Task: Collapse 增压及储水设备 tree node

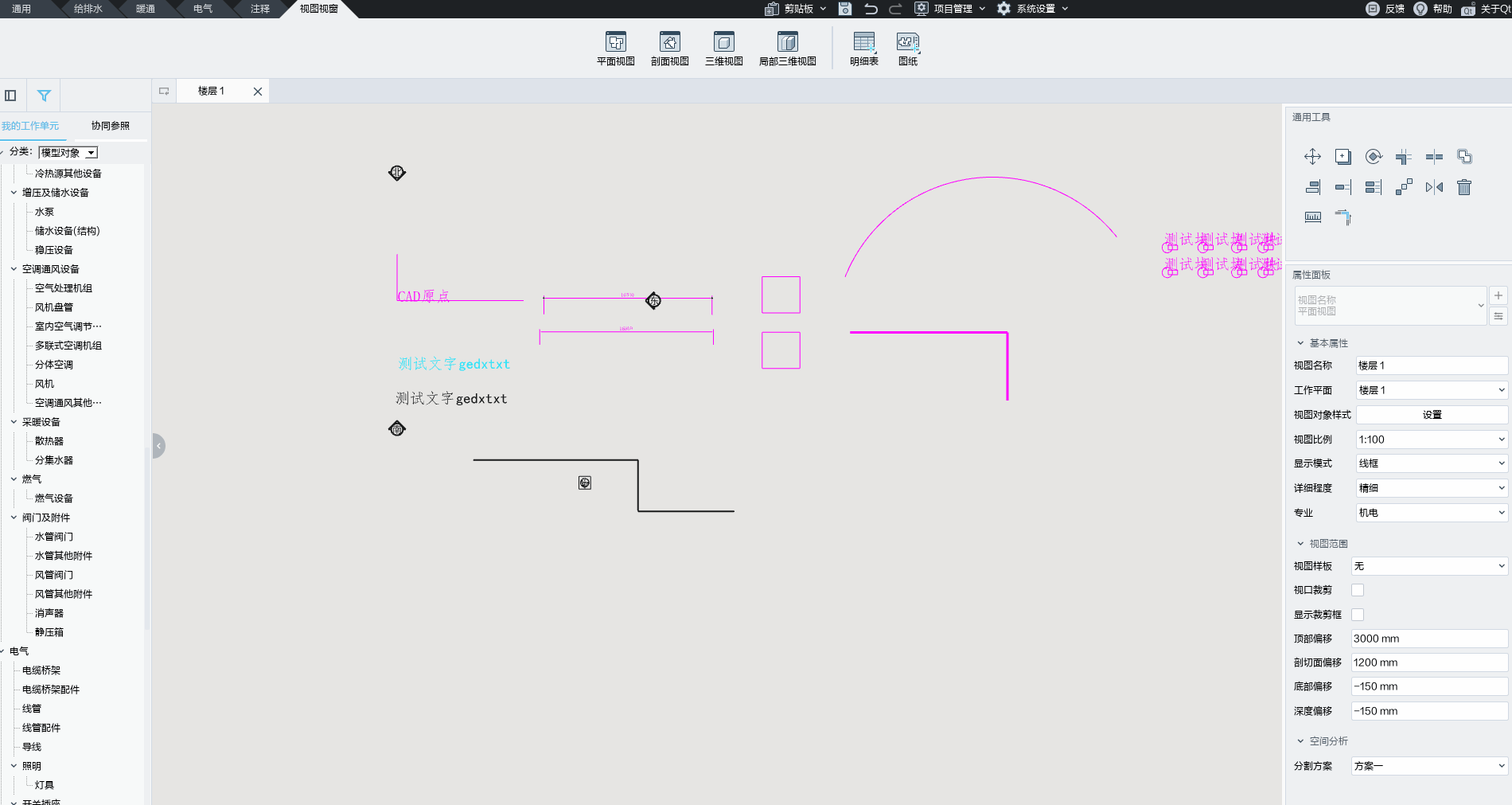Action: [x=14, y=193]
